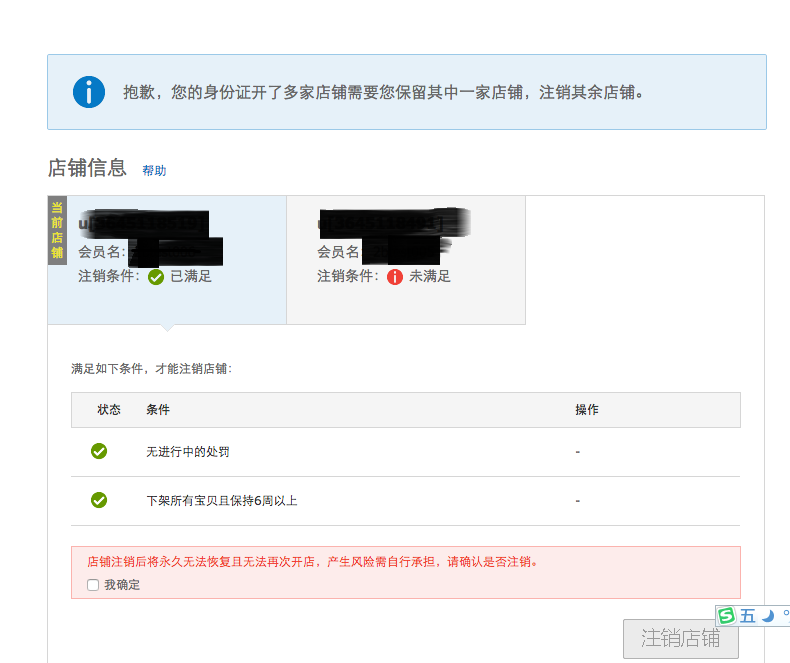Click the blue info icon in the notice banner
This screenshot has width=790, height=663.
click(x=89, y=92)
